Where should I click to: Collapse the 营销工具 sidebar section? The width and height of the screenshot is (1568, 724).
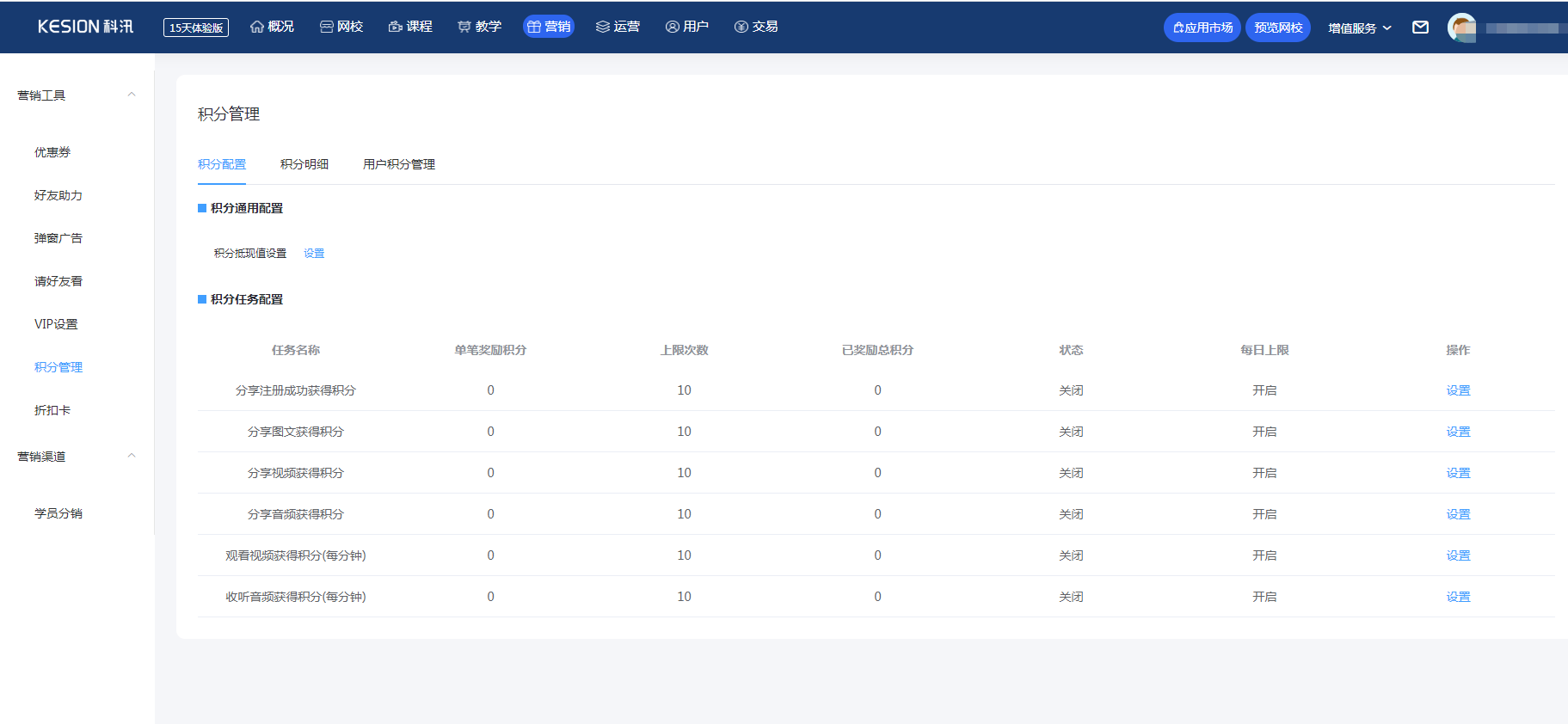132,95
